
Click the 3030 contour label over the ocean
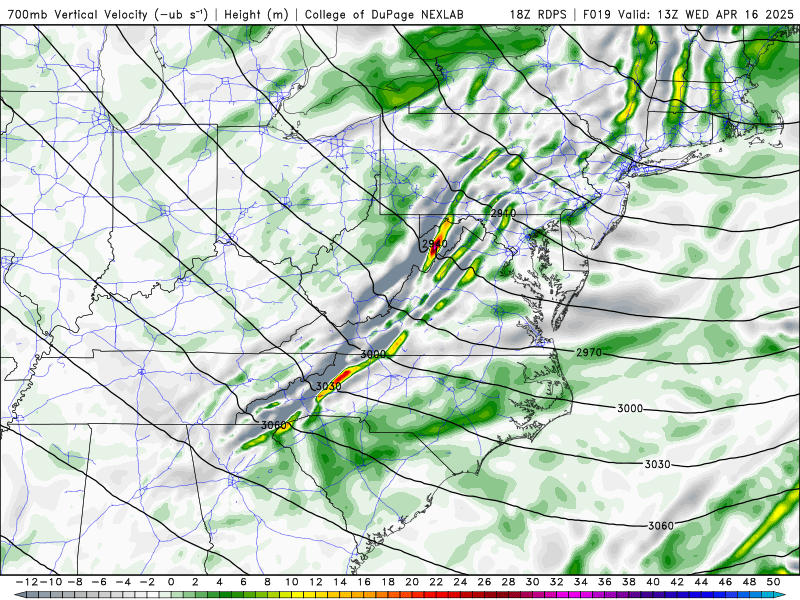(x=657, y=464)
